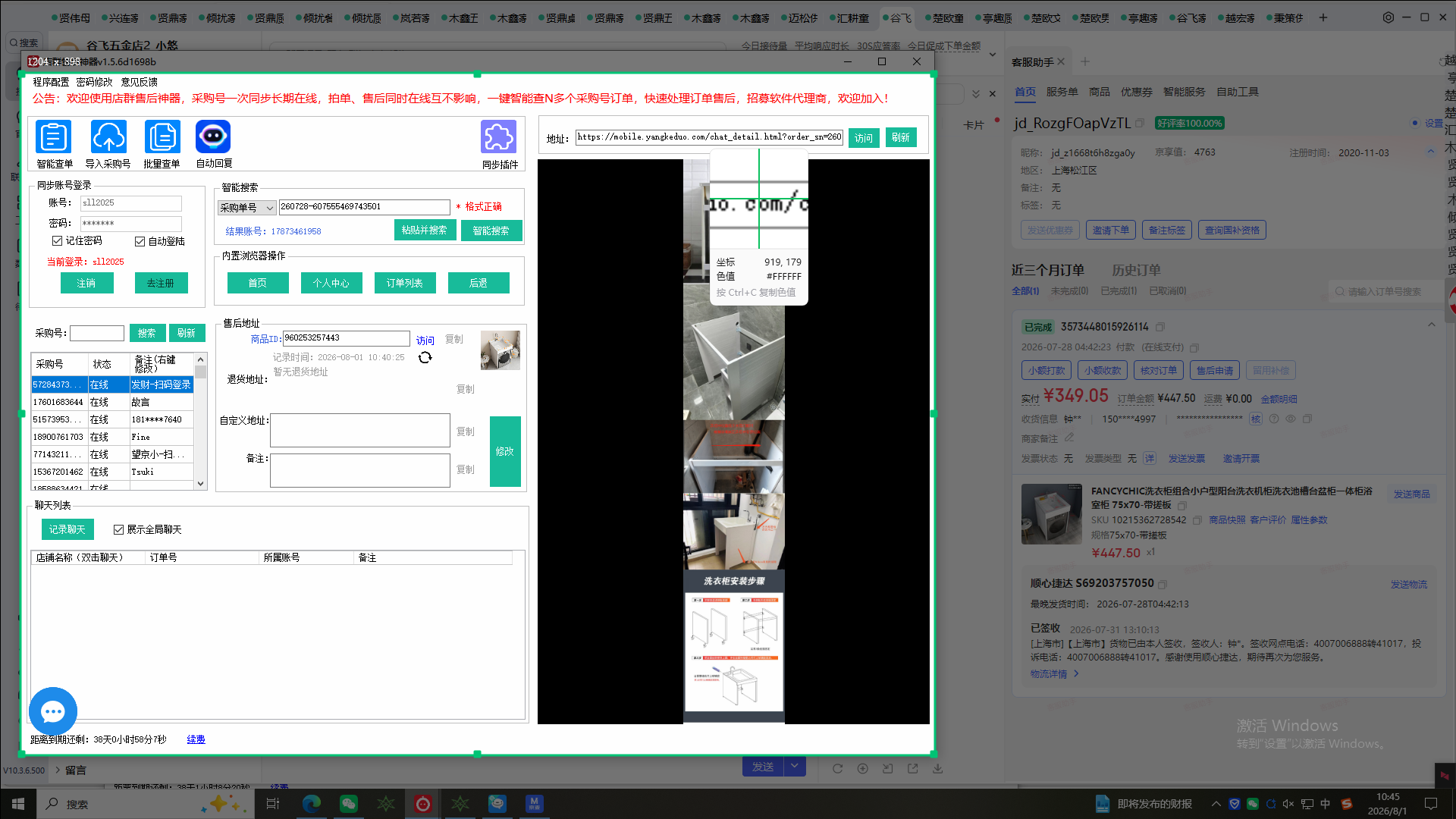Click the 粘贴并搜索 button
This screenshot has height=819, width=1456.
click(425, 231)
